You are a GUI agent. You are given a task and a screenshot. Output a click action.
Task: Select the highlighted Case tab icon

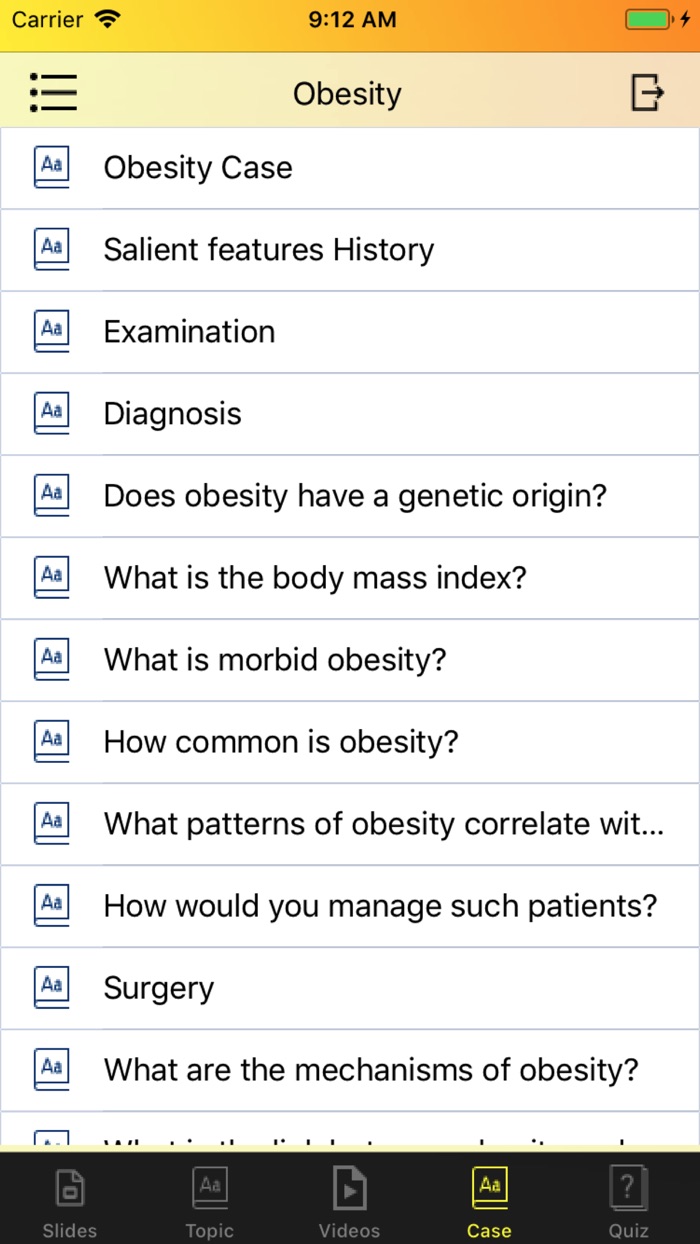(x=489, y=1188)
